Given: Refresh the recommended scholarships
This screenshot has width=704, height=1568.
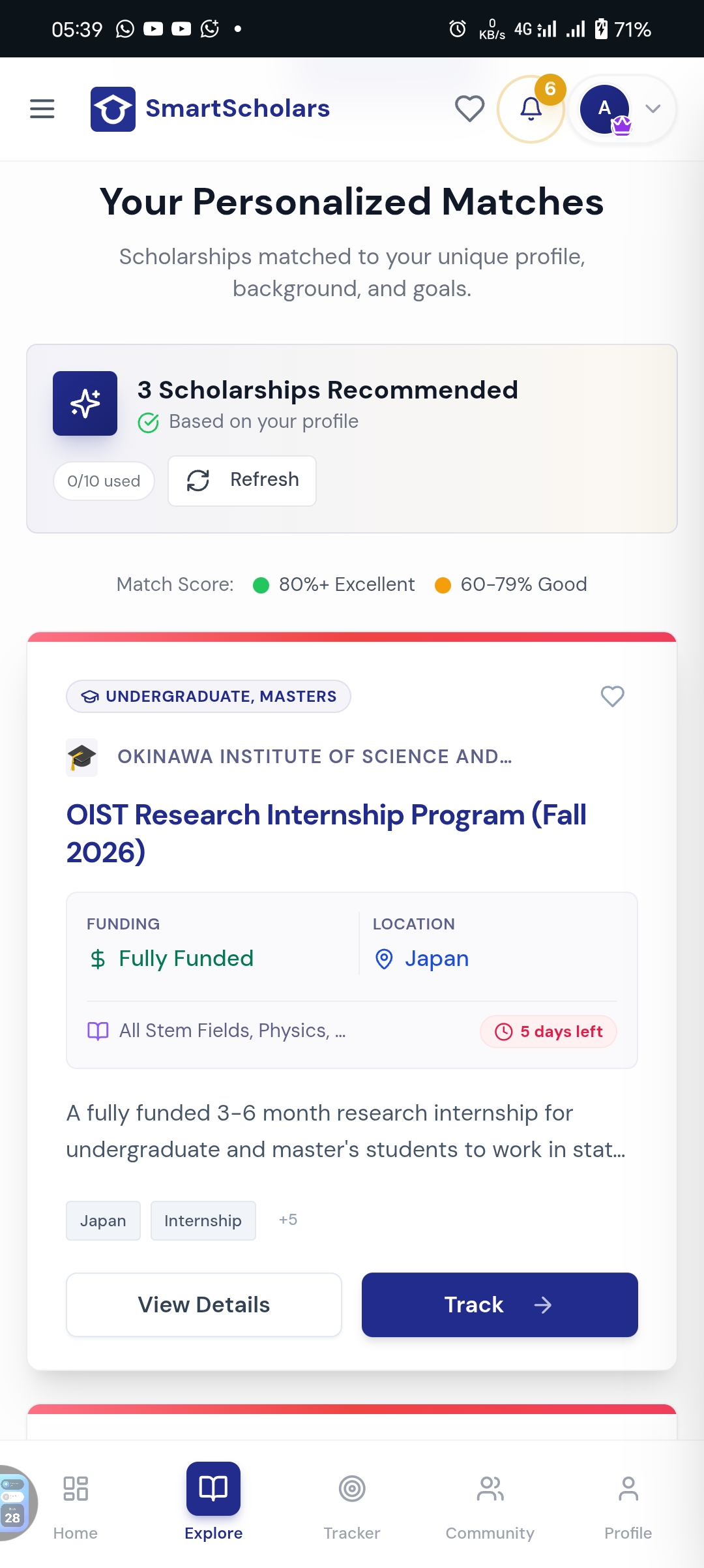Looking at the screenshot, I should click(242, 481).
